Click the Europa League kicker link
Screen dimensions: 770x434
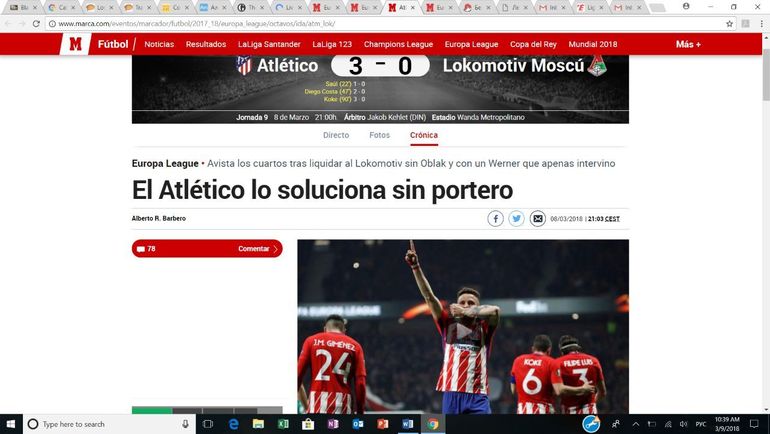[x=165, y=163]
